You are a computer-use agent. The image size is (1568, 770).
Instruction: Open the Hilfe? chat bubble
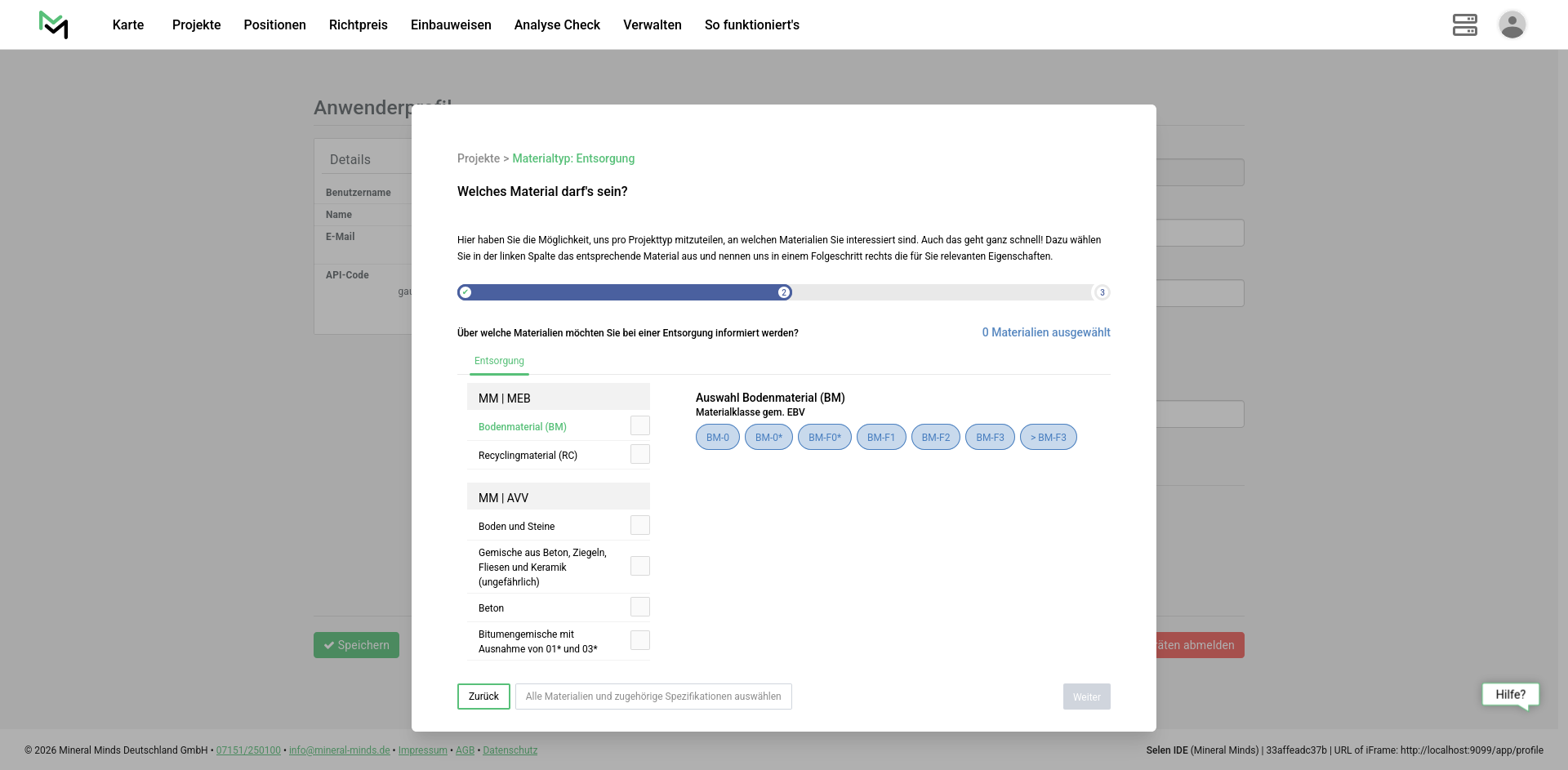tap(1510, 695)
